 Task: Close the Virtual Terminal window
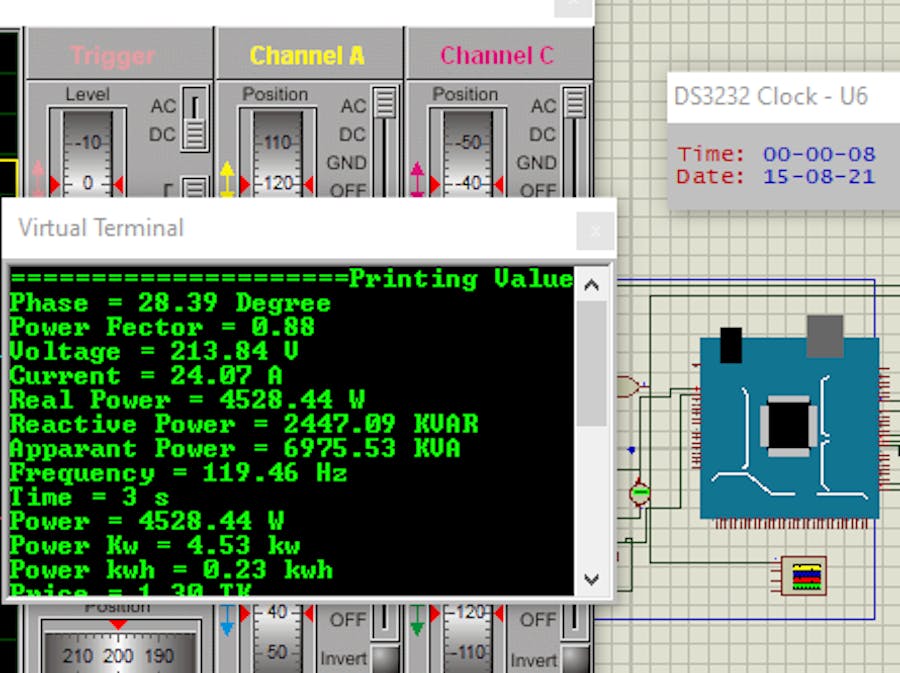click(595, 231)
